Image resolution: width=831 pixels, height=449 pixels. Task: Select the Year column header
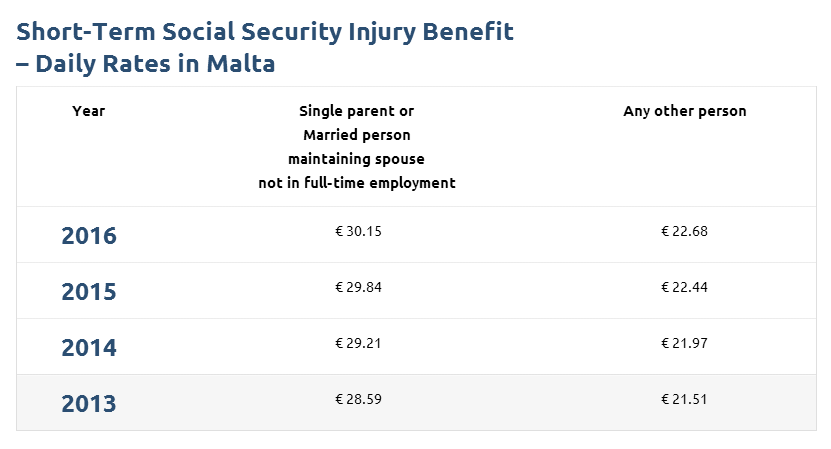(x=88, y=111)
